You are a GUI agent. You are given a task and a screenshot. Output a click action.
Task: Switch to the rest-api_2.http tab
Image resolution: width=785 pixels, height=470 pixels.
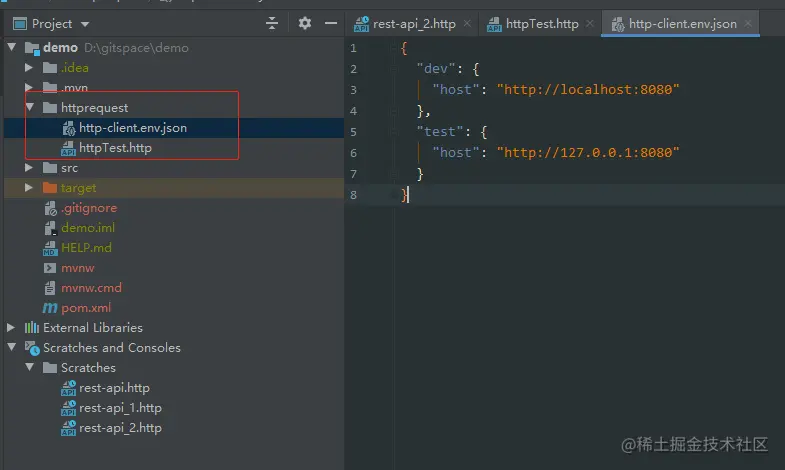(x=414, y=24)
